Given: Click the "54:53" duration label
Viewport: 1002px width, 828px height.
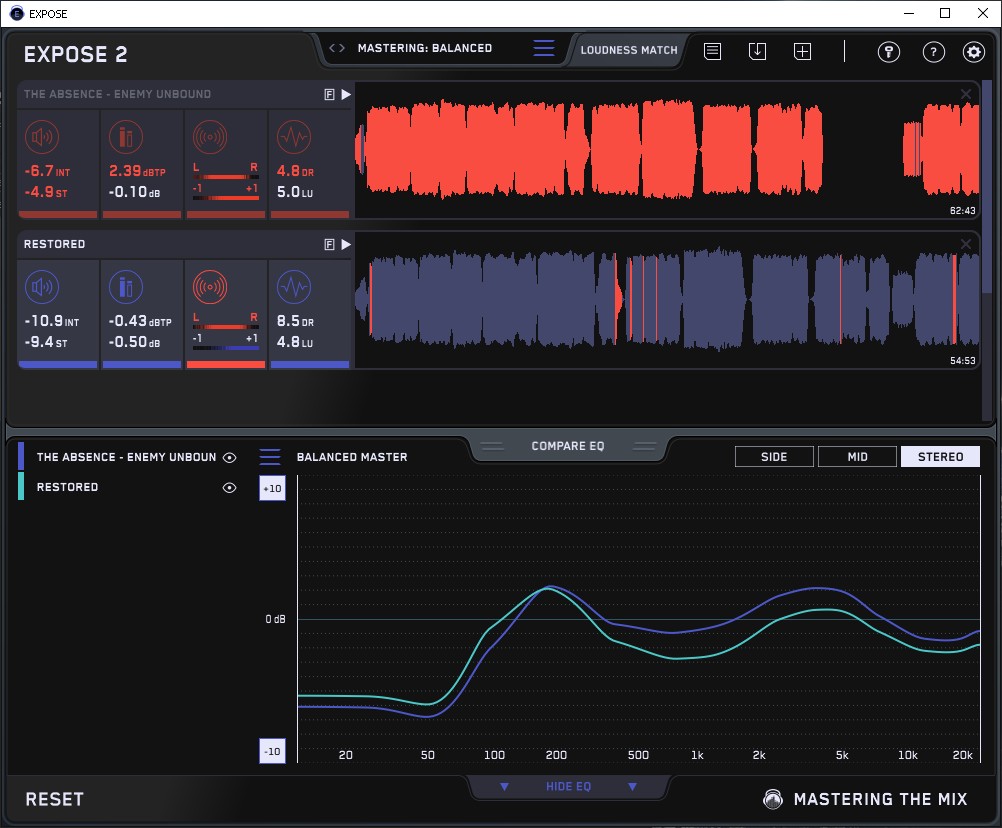Looking at the screenshot, I should click(962, 361).
